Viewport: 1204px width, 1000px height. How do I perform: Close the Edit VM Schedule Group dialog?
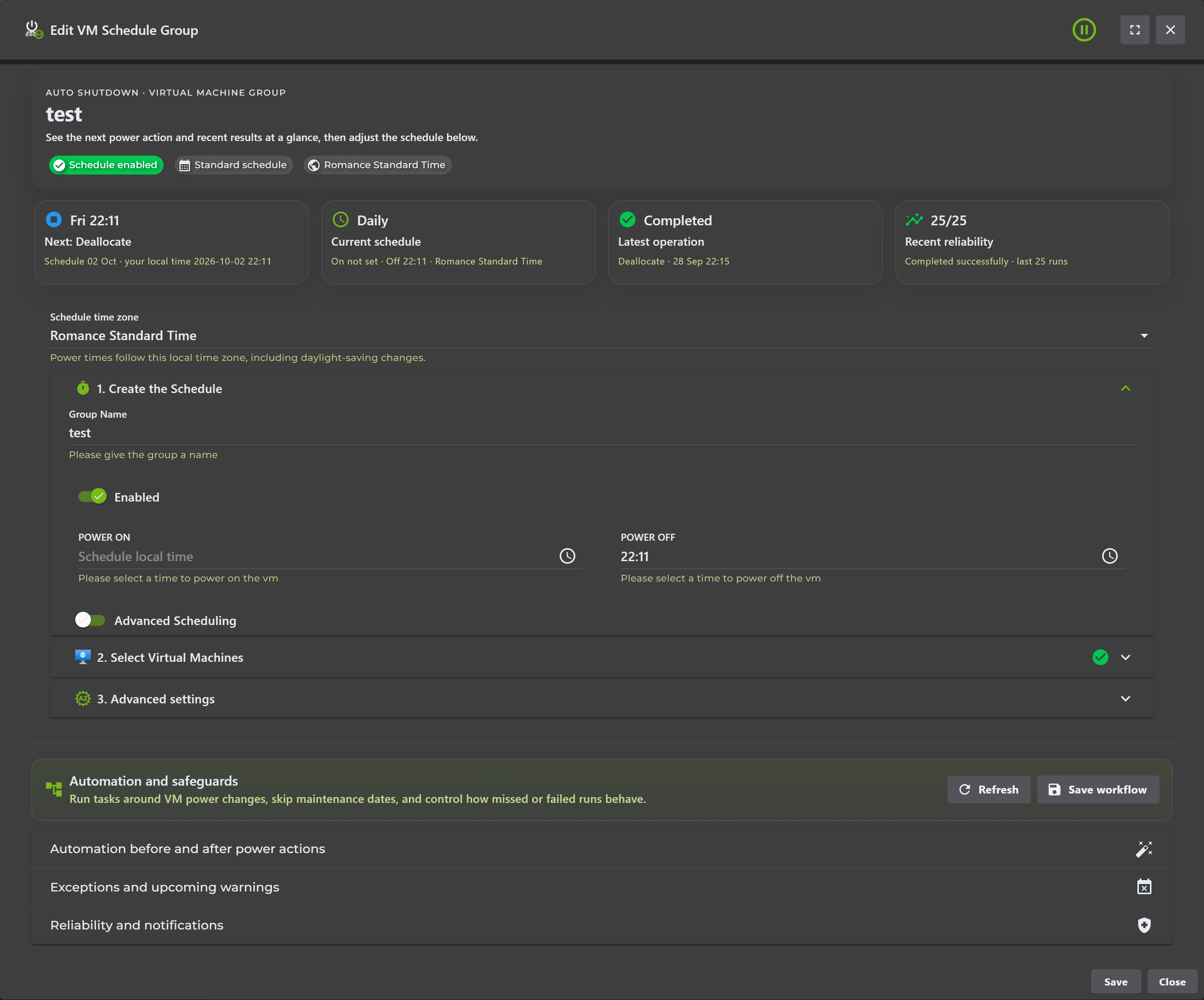click(1170, 30)
